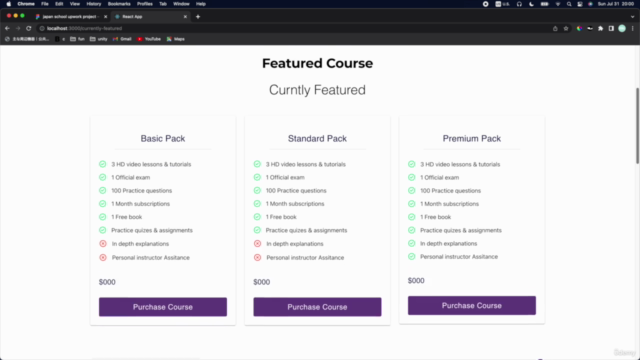Click Standard Pack's Personal instructor Assitance cross icon
The image size is (640, 360).
pyautogui.click(x=257, y=258)
